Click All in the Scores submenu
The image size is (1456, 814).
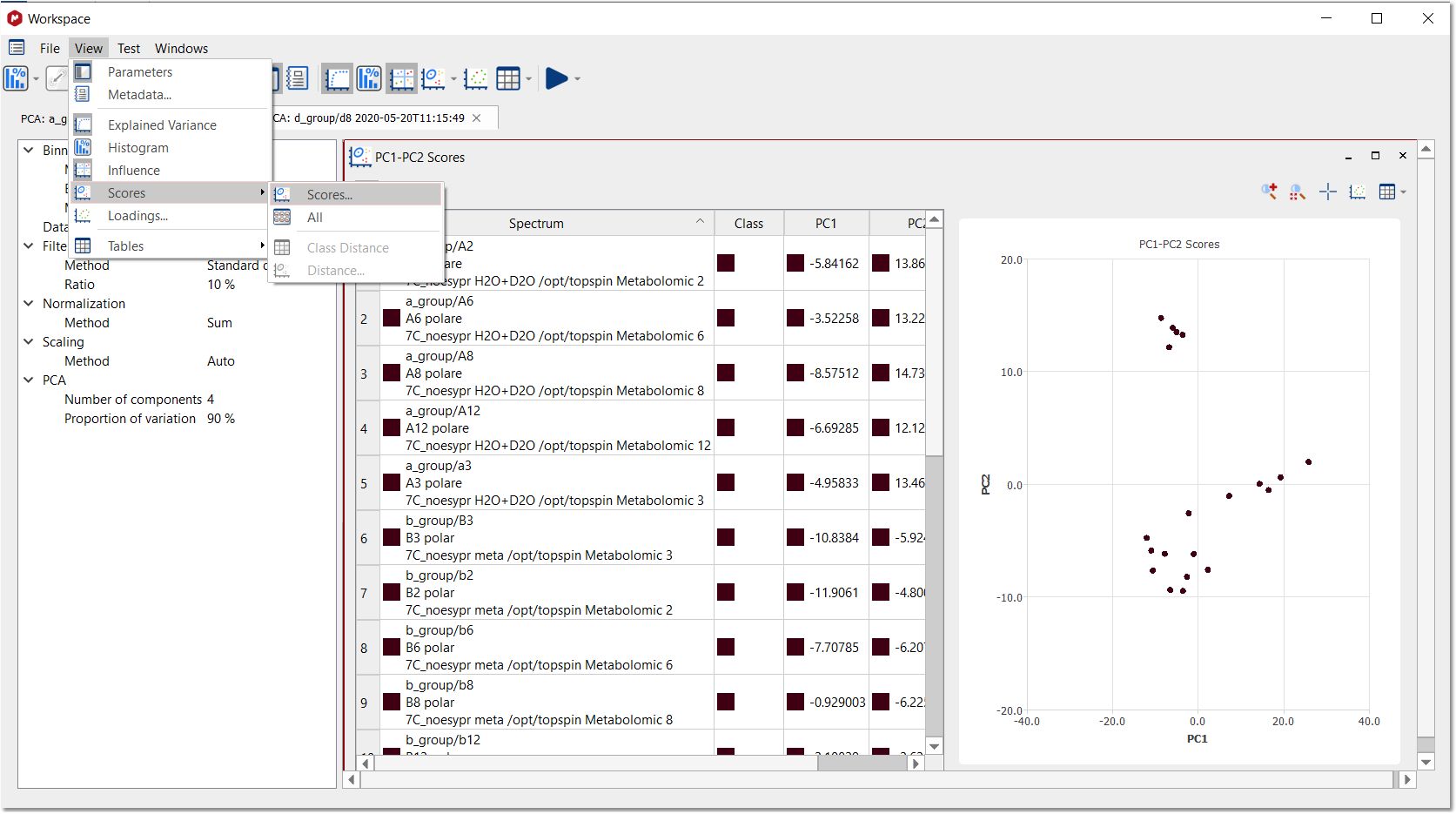(356, 218)
